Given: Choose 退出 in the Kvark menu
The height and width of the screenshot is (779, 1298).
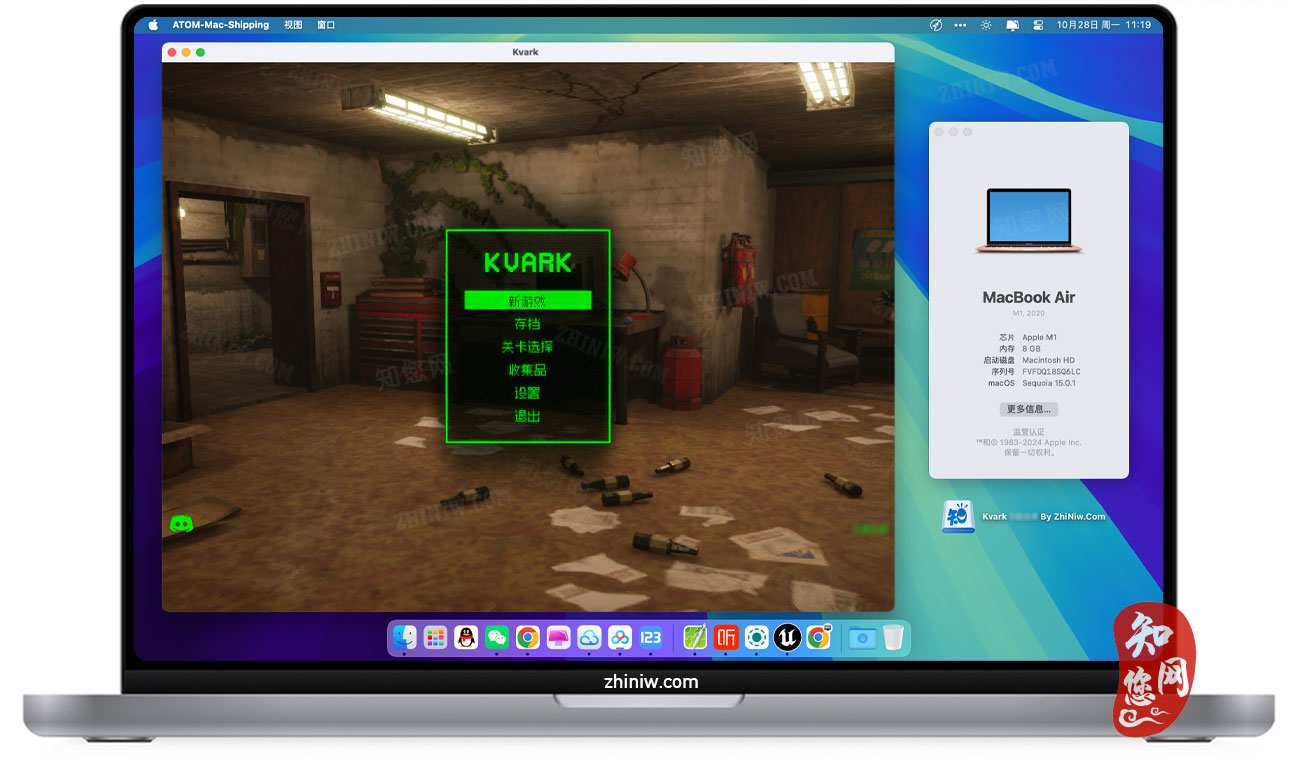Looking at the screenshot, I should point(528,416).
